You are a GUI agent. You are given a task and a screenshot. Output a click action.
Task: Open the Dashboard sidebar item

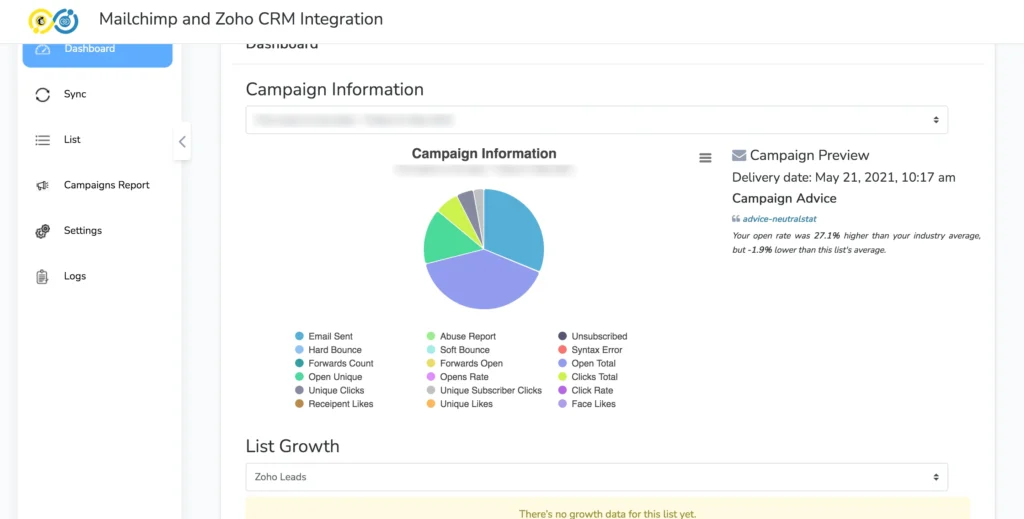tap(97, 54)
